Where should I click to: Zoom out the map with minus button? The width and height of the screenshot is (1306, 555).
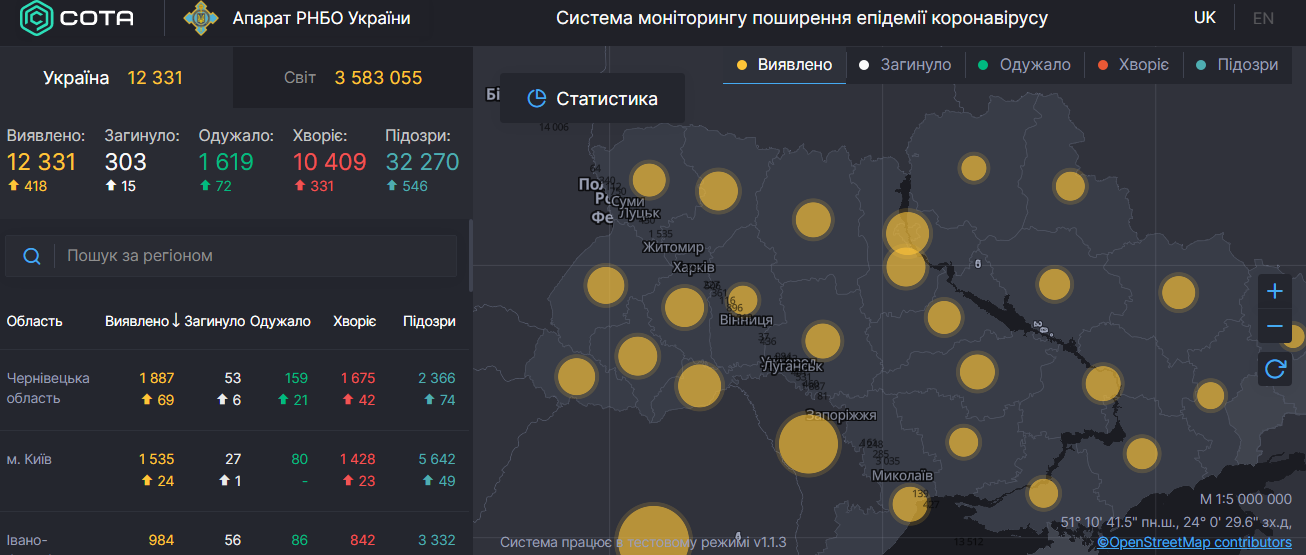(x=1274, y=327)
